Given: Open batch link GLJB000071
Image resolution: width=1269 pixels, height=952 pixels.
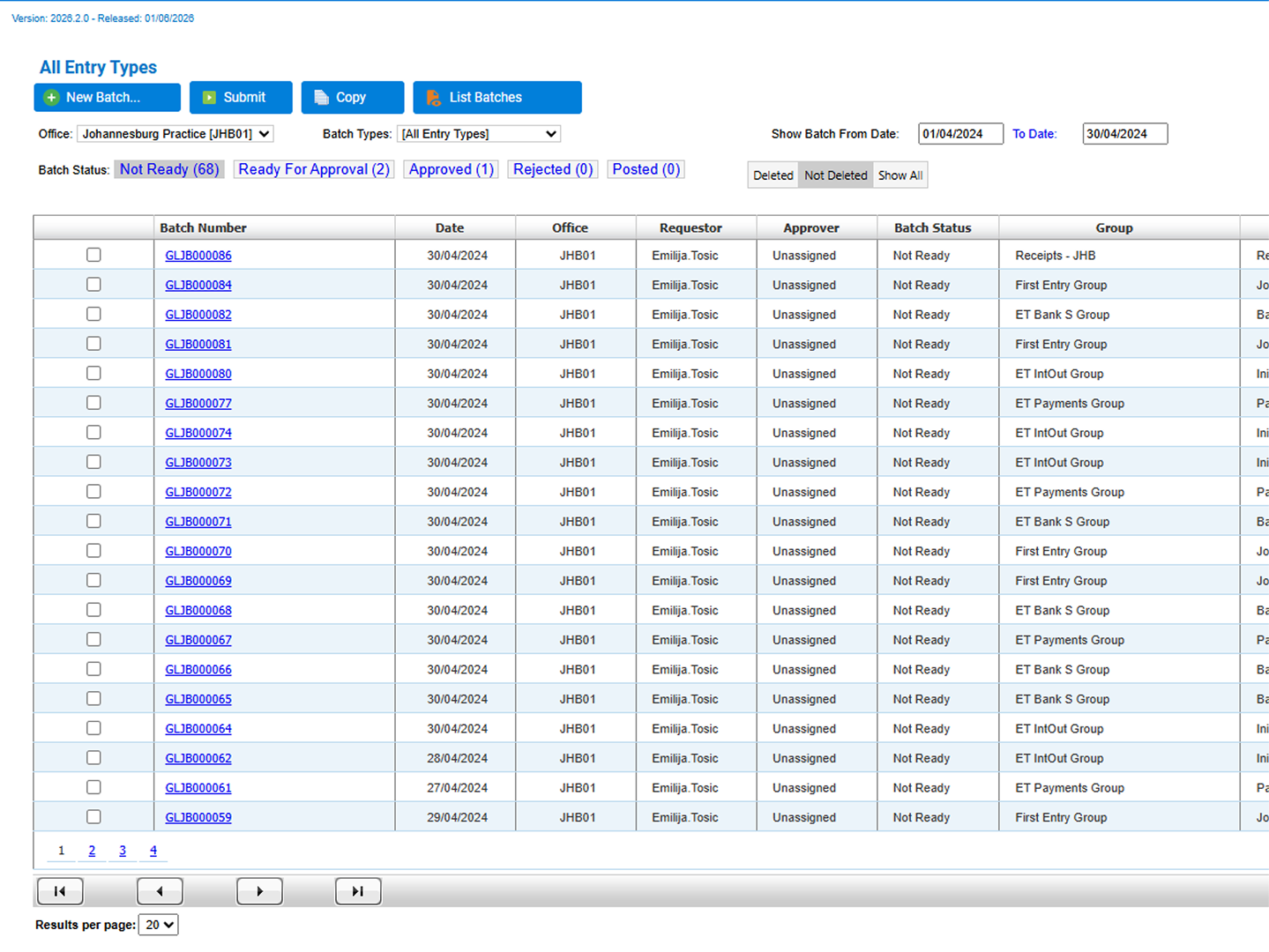Looking at the screenshot, I should pos(198,522).
